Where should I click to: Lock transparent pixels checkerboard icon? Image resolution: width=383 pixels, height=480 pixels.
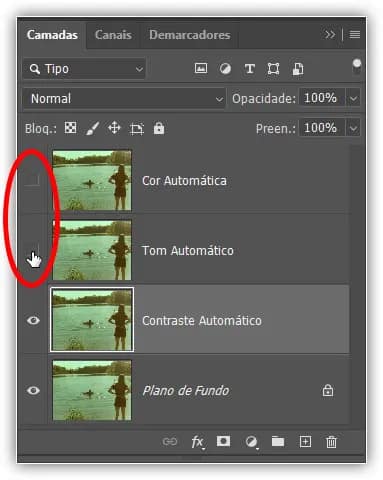70,128
